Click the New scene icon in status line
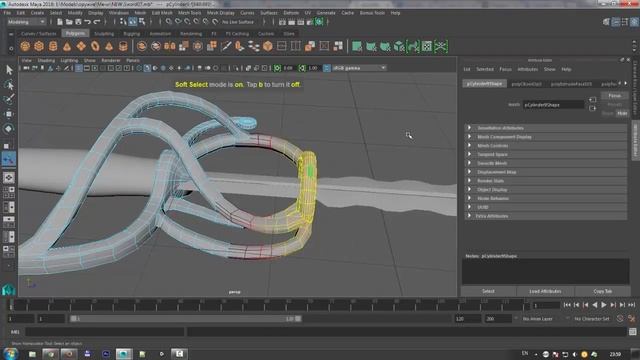Screen dimensions: 640x360 60,22
